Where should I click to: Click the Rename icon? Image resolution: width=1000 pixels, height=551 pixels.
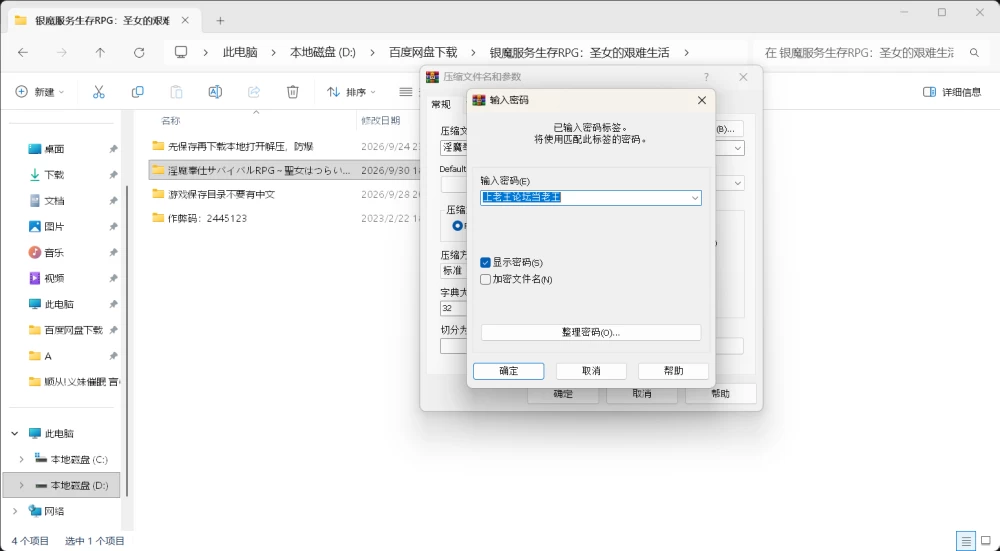coord(215,92)
